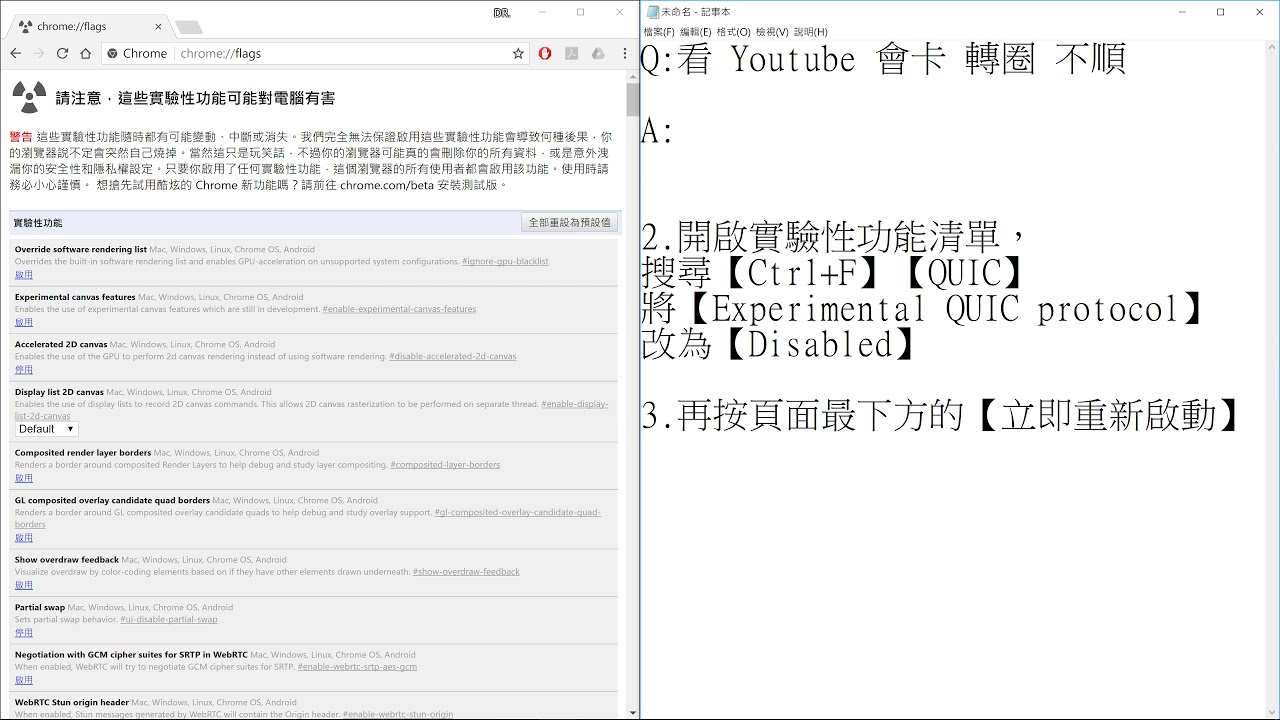Open Notepad 檔案(F) menu
The width and height of the screenshot is (1280, 720).
point(659,32)
